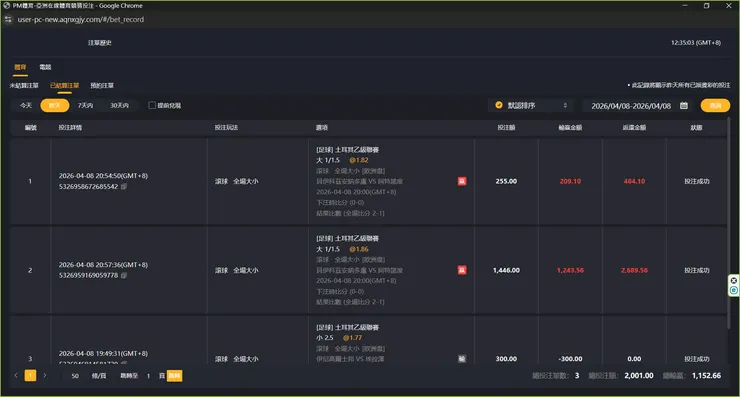
Task: Click the red win badge in row 1
Action: click(x=462, y=181)
